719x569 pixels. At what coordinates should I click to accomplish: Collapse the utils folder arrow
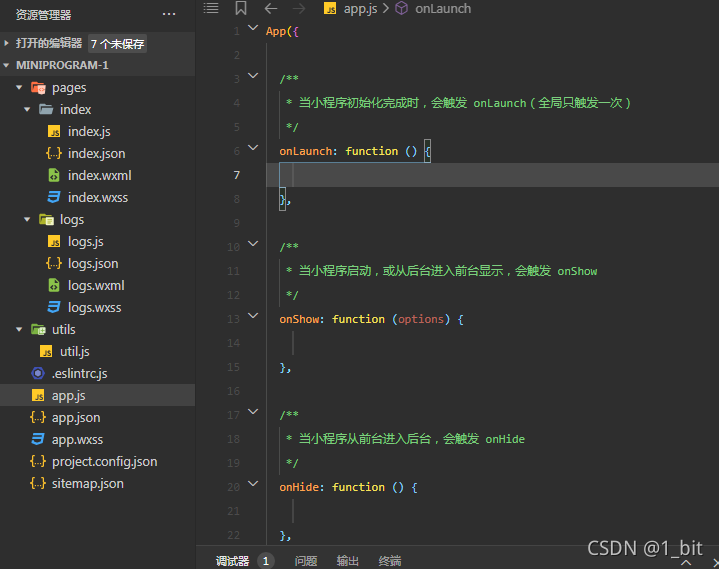(19, 329)
